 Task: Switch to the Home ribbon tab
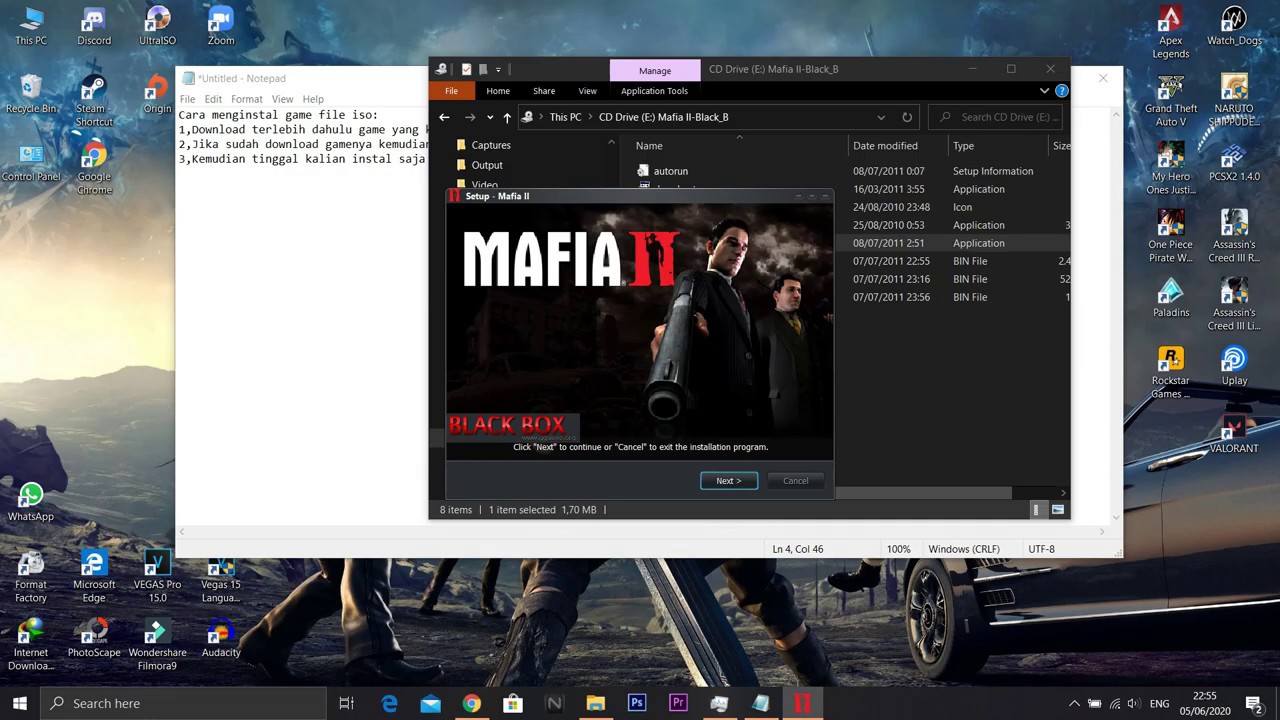(498, 91)
